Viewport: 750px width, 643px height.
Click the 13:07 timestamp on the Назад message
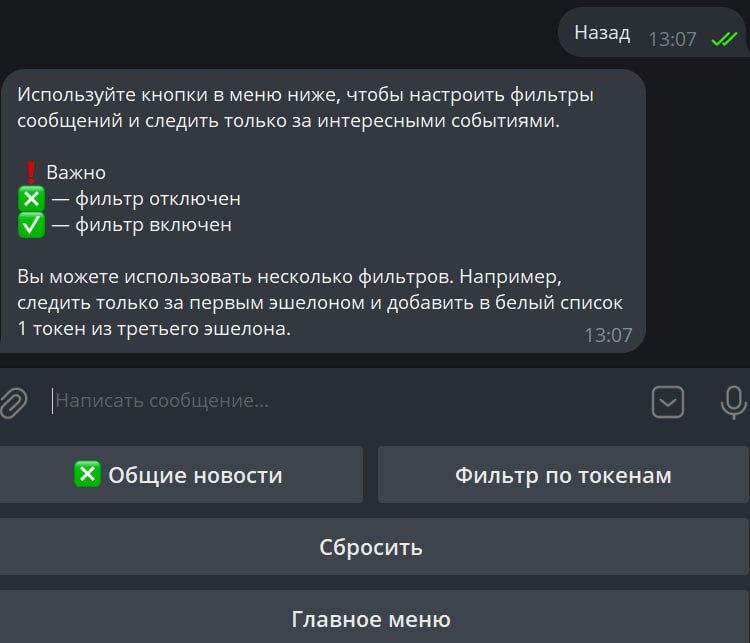pyautogui.click(x=672, y=39)
